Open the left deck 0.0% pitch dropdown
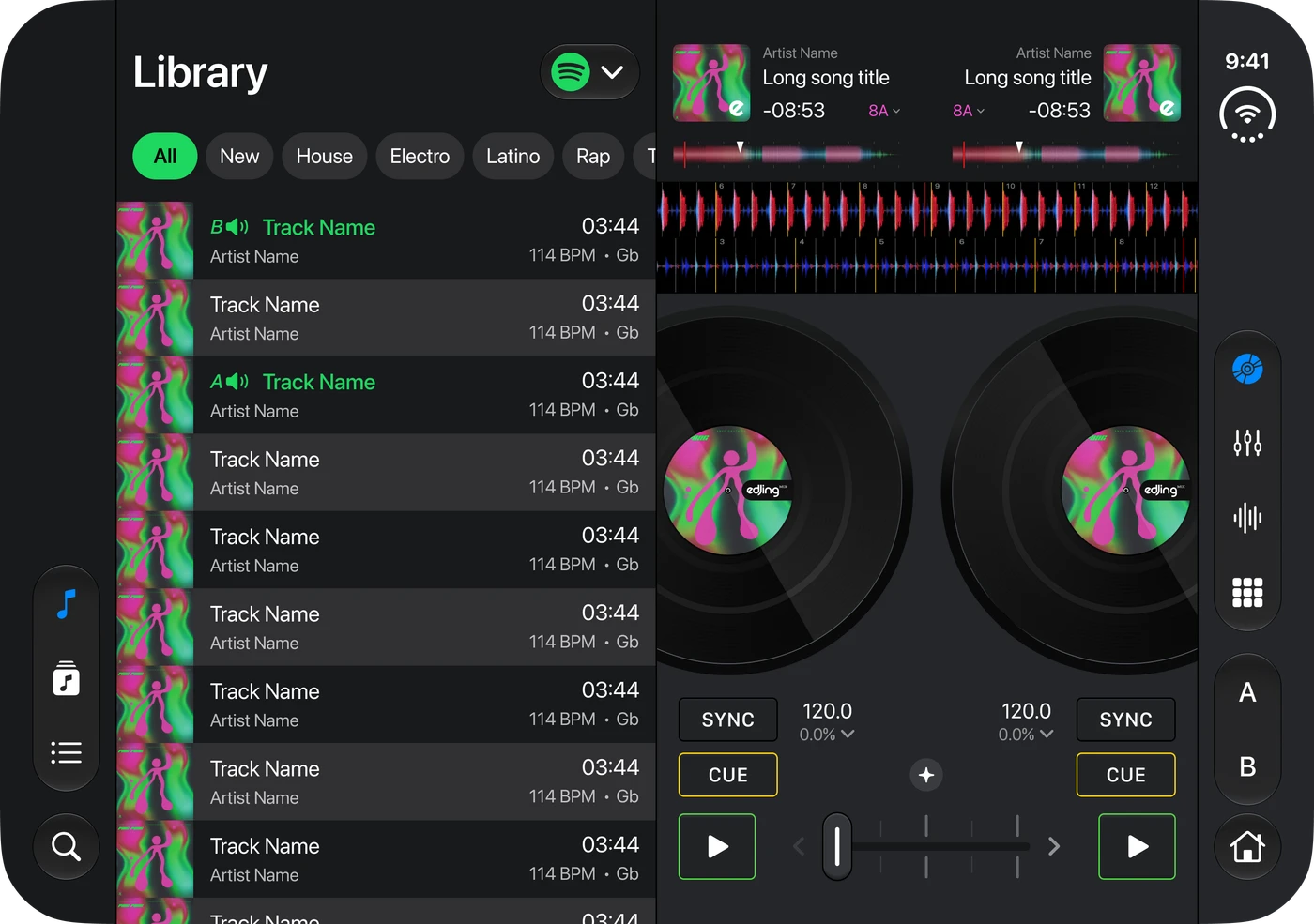 point(827,735)
